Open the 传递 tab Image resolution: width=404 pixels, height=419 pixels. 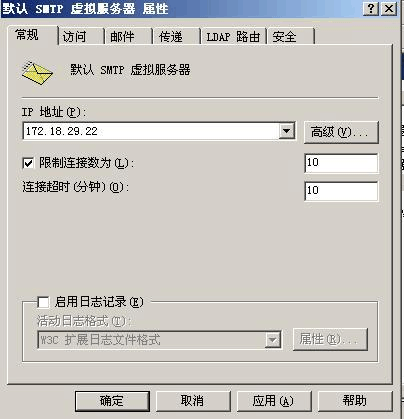pos(177,36)
